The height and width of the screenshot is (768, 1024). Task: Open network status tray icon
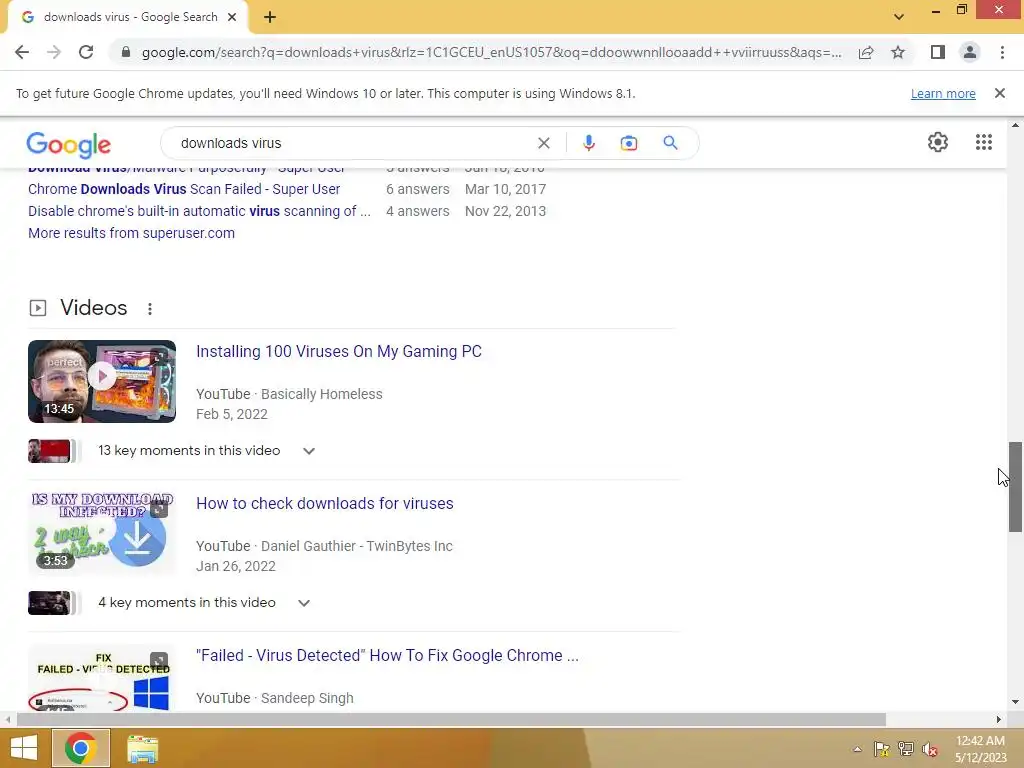[906, 749]
